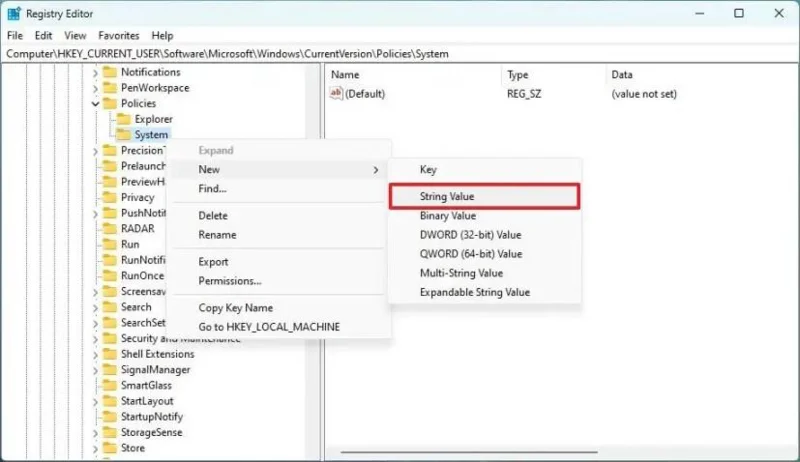The height and width of the screenshot is (462, 800).
Task: Click the SignalManager folder icon
Action: pyautogui.click(x=110, y=370)
